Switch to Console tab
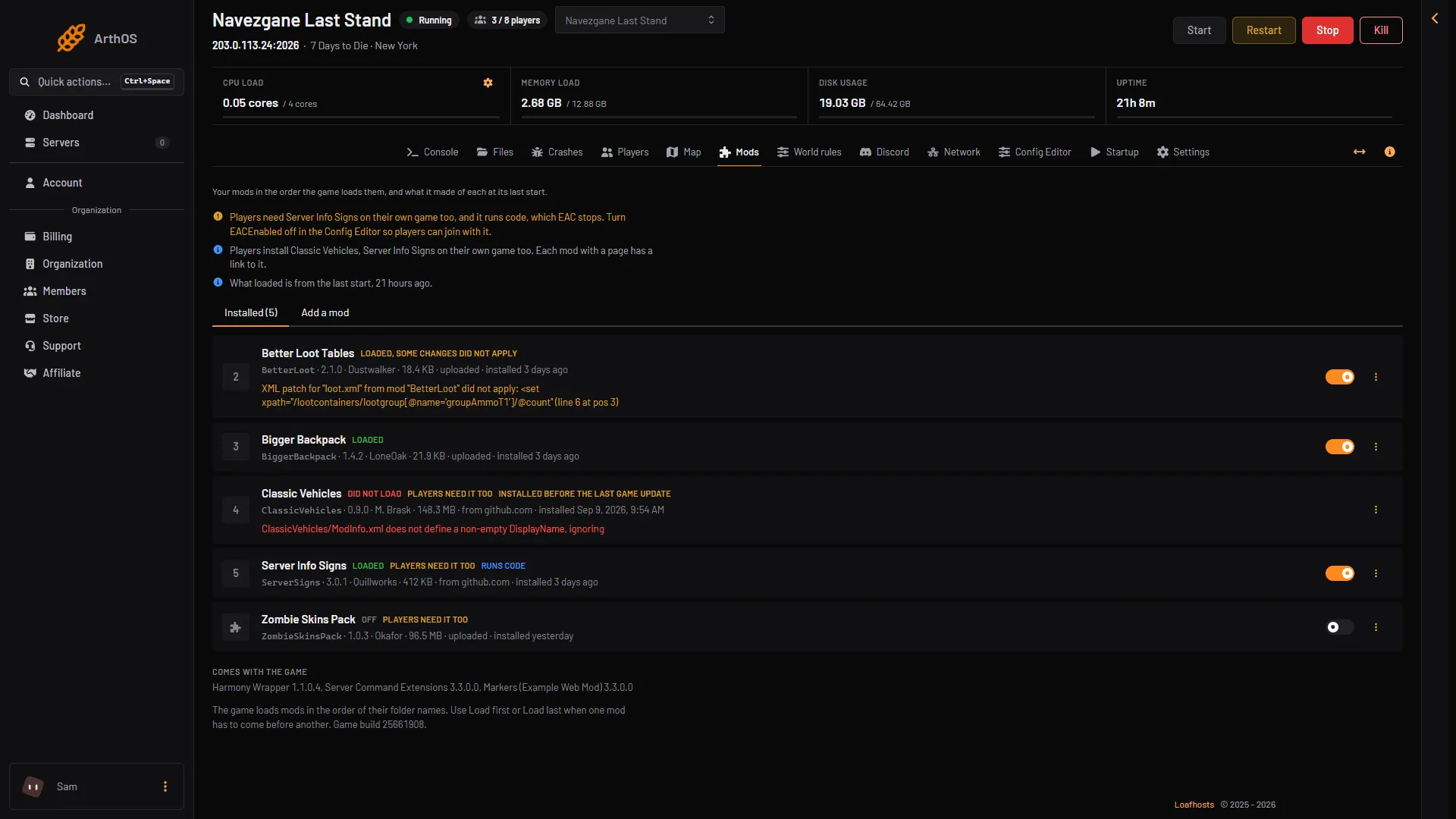The height and width of the screenshot is (819, 1456). pyautogui.click(x=432, y=152)
